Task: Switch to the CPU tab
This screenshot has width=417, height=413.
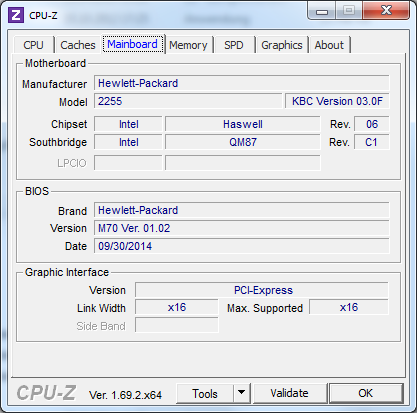Action: [x=33, y=45]
